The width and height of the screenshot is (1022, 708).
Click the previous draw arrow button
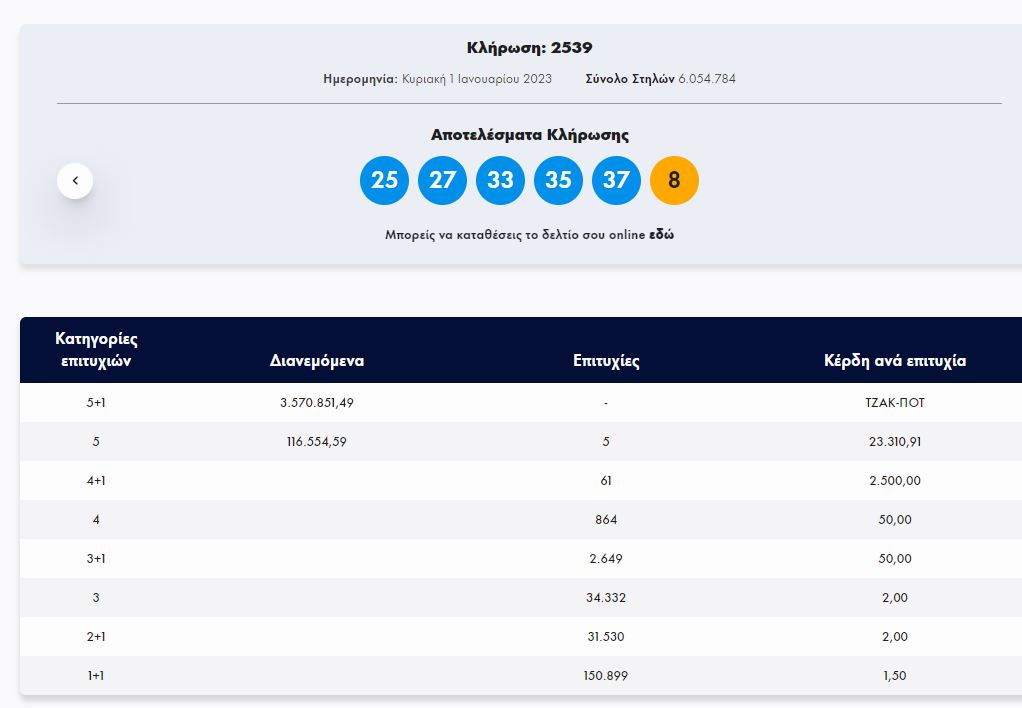click(x=75, y=181)
